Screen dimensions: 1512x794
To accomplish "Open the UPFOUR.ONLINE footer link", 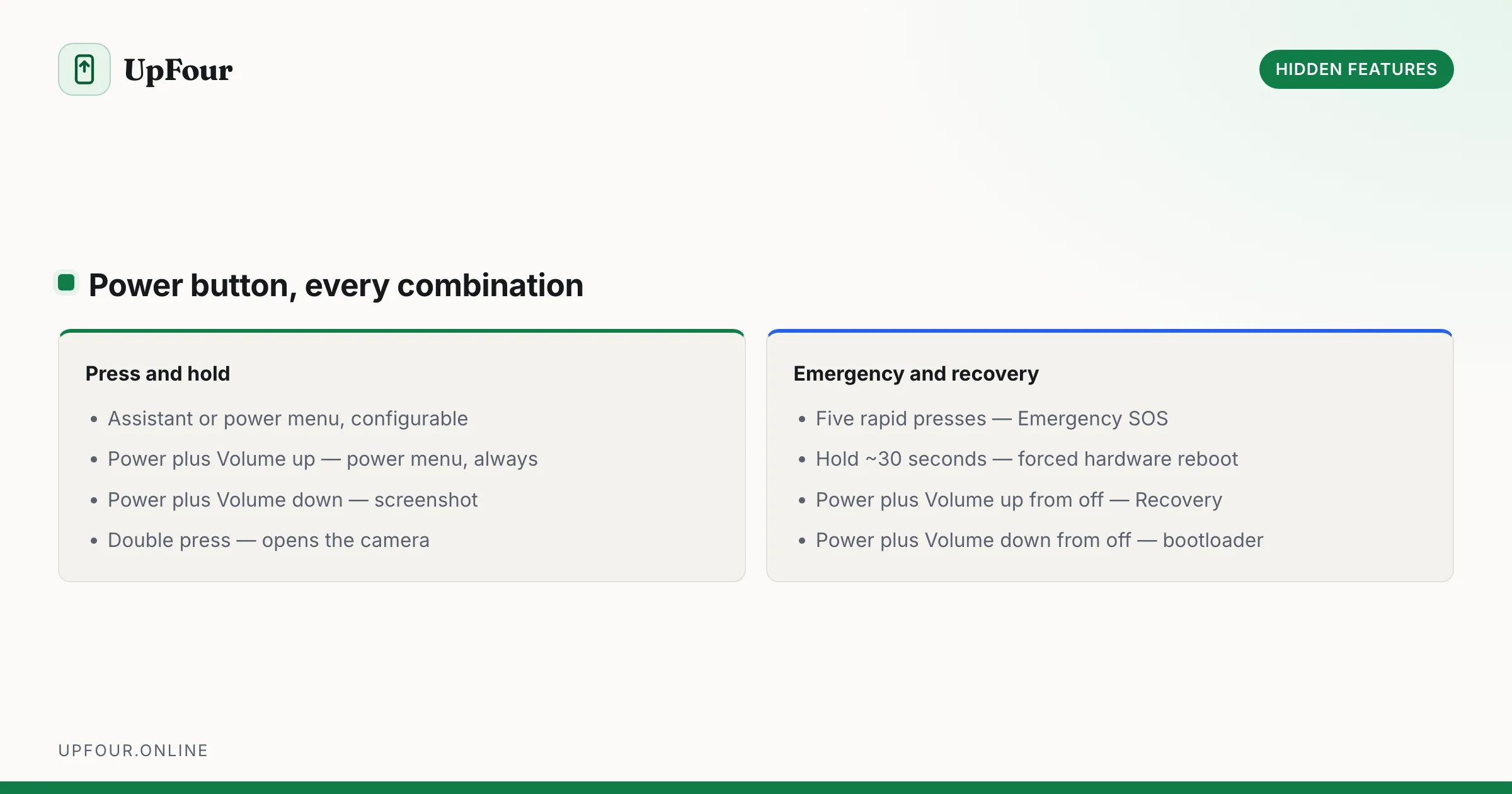I will pyautogui.click(x=133, y=751).
